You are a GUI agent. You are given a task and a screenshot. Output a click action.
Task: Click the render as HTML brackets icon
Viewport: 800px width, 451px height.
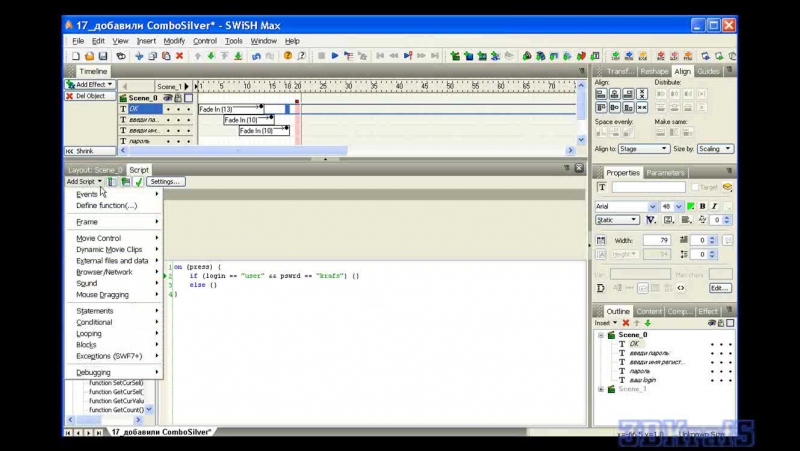(x=681, y=288)
